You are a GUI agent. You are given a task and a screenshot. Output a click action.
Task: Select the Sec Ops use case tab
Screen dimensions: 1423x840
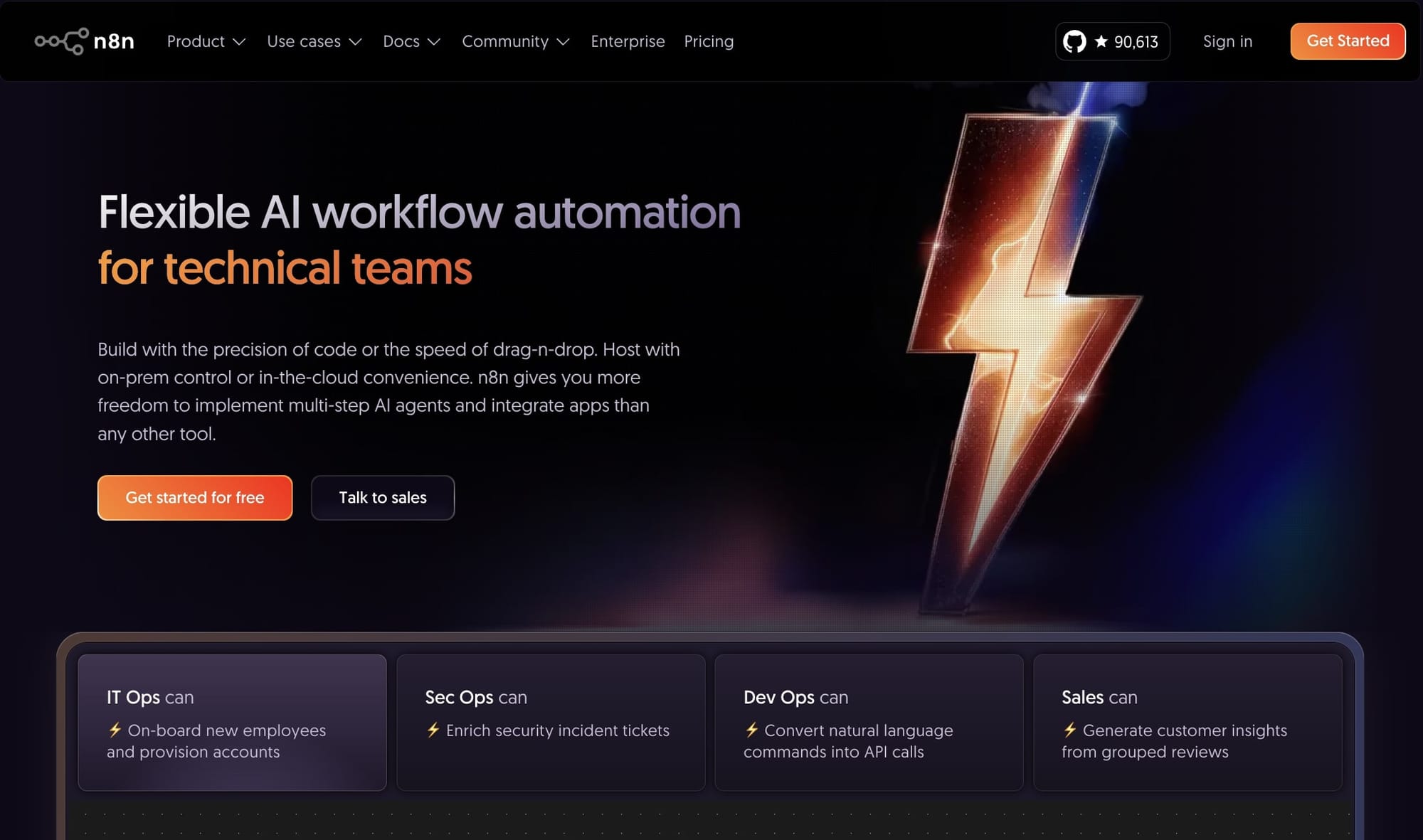coord(551,722)
